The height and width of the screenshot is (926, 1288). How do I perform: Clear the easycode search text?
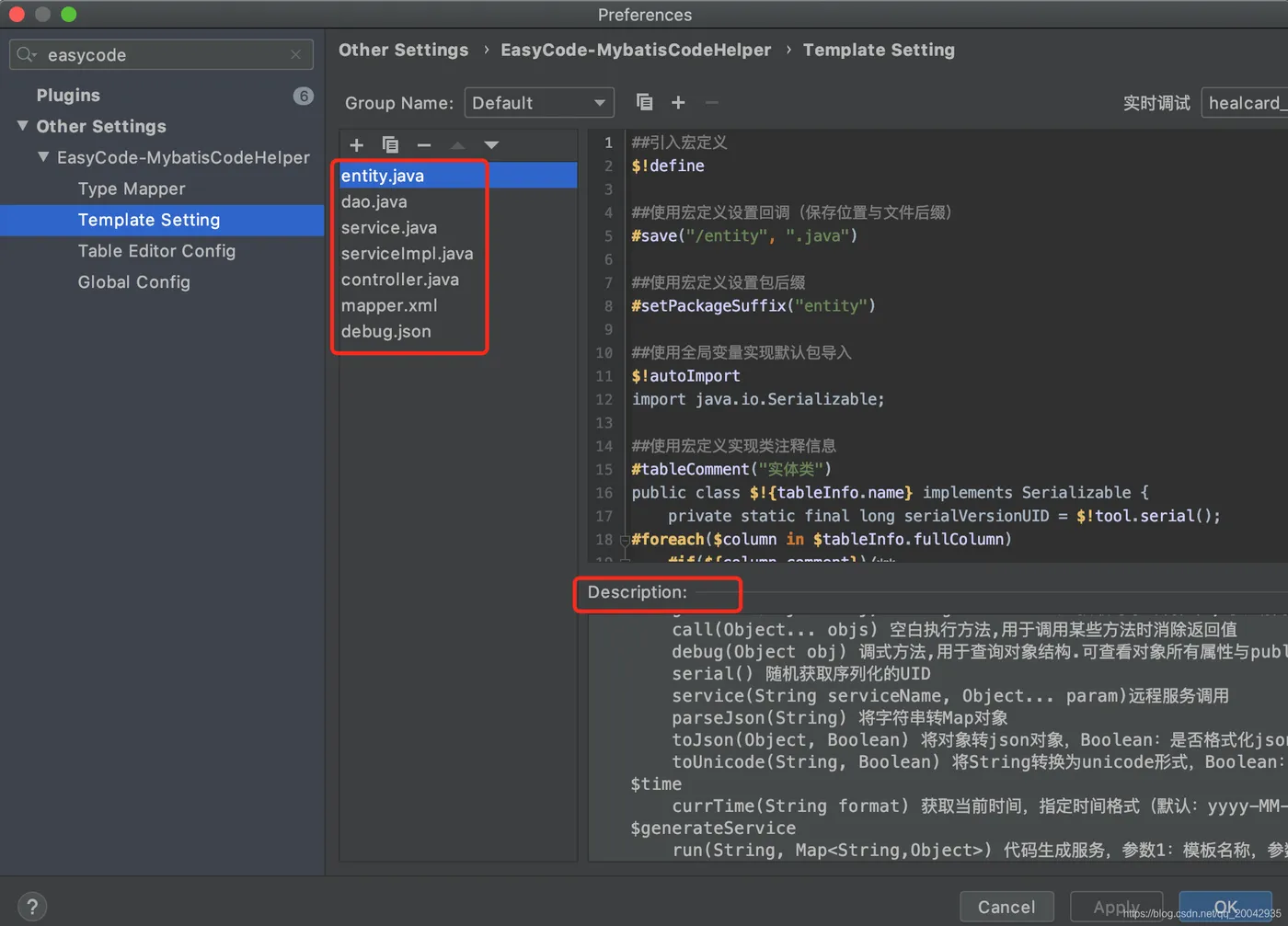pos(295,55)
